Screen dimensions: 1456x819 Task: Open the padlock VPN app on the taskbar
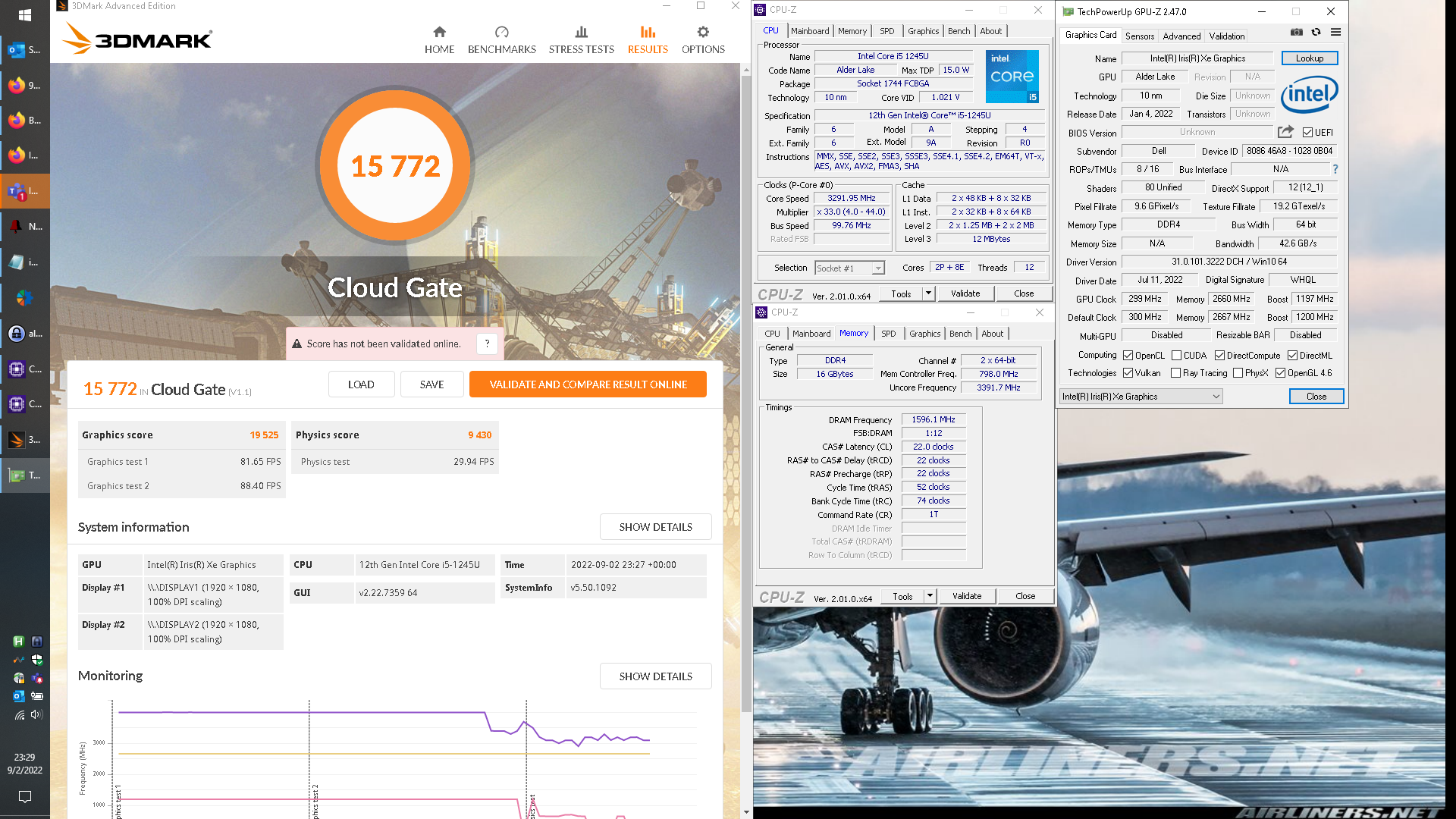tap(24, 333)
